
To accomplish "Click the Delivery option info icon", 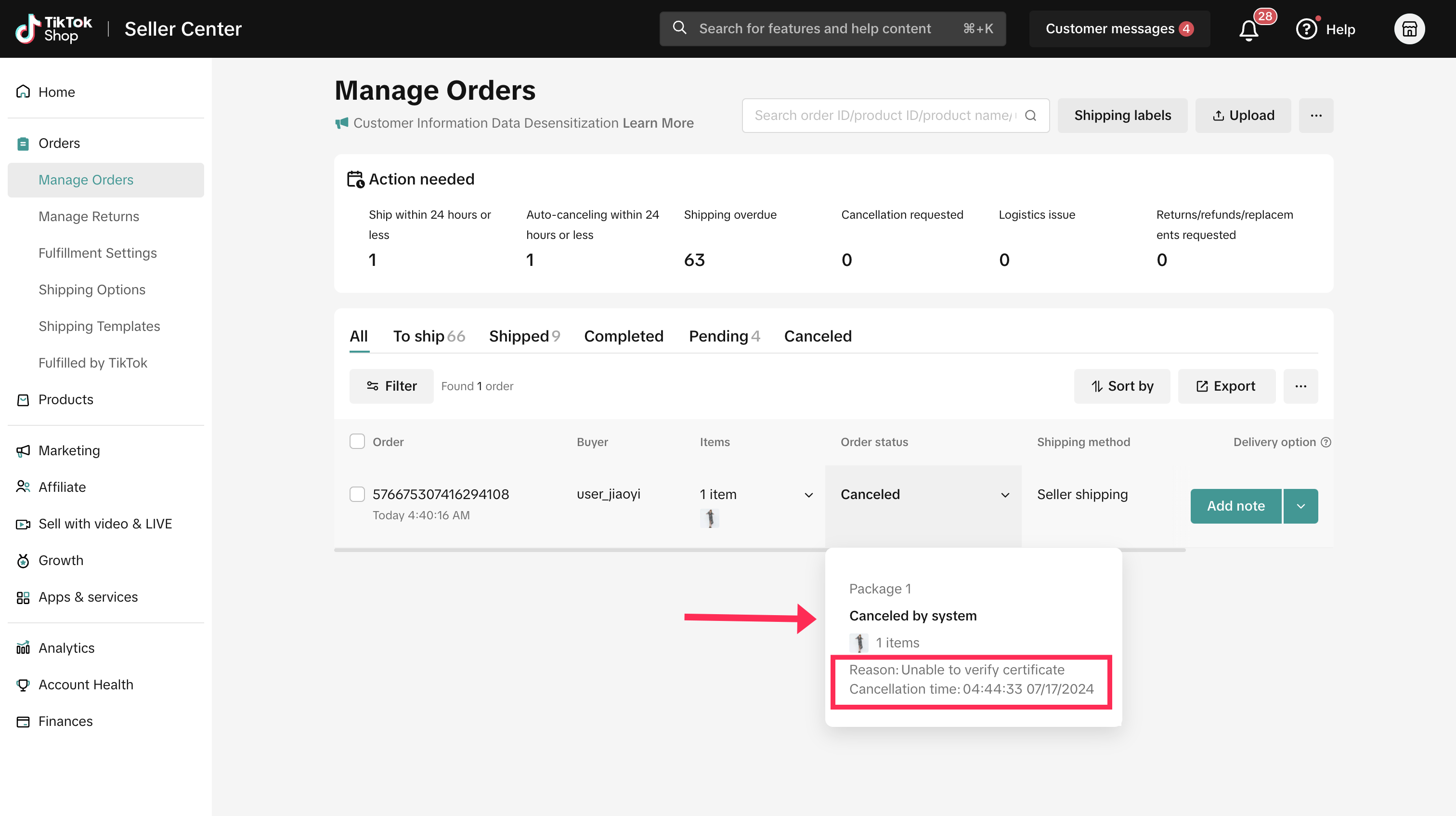I will coord(1326,442).
